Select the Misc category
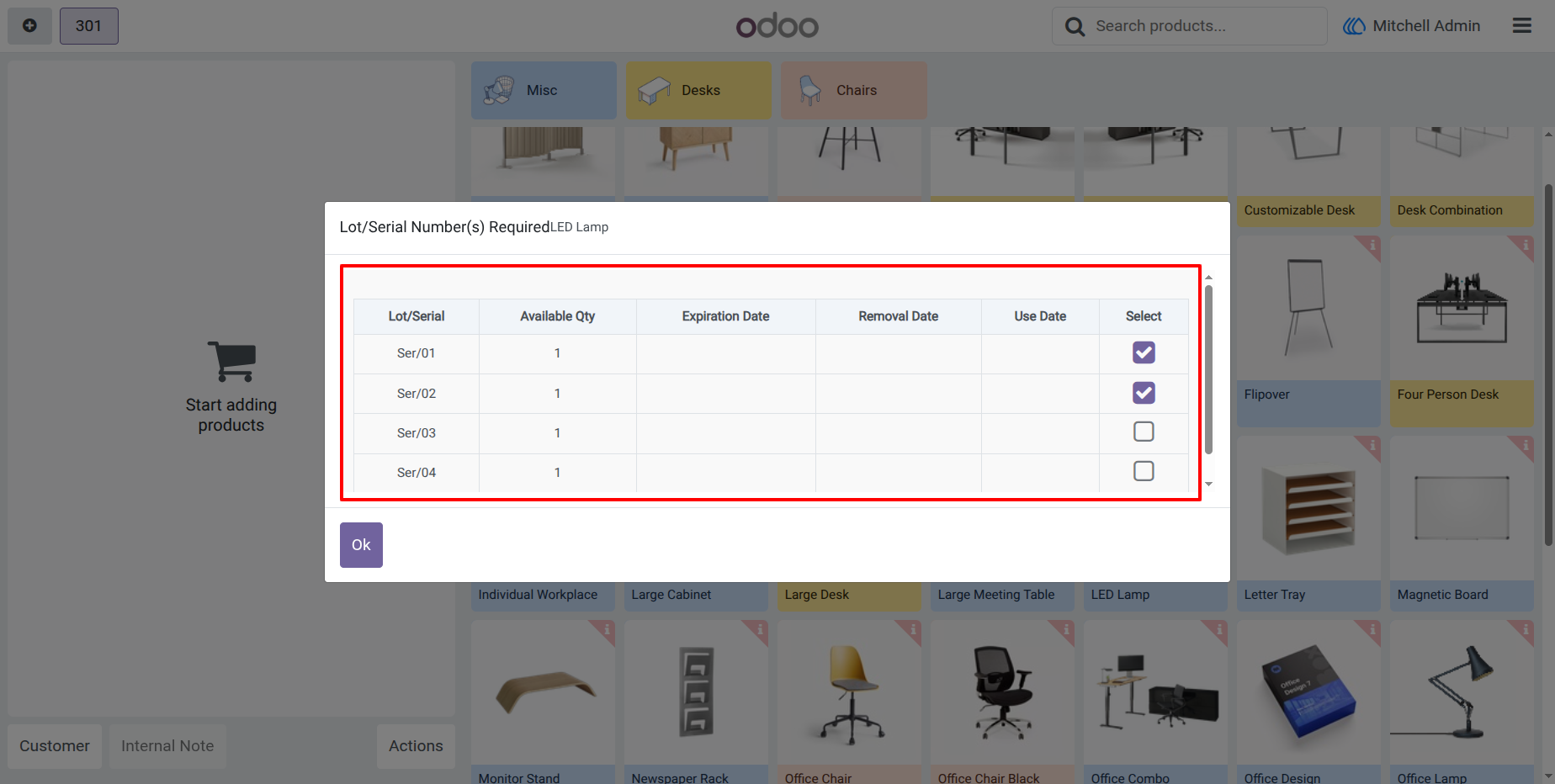 [544, 90]
